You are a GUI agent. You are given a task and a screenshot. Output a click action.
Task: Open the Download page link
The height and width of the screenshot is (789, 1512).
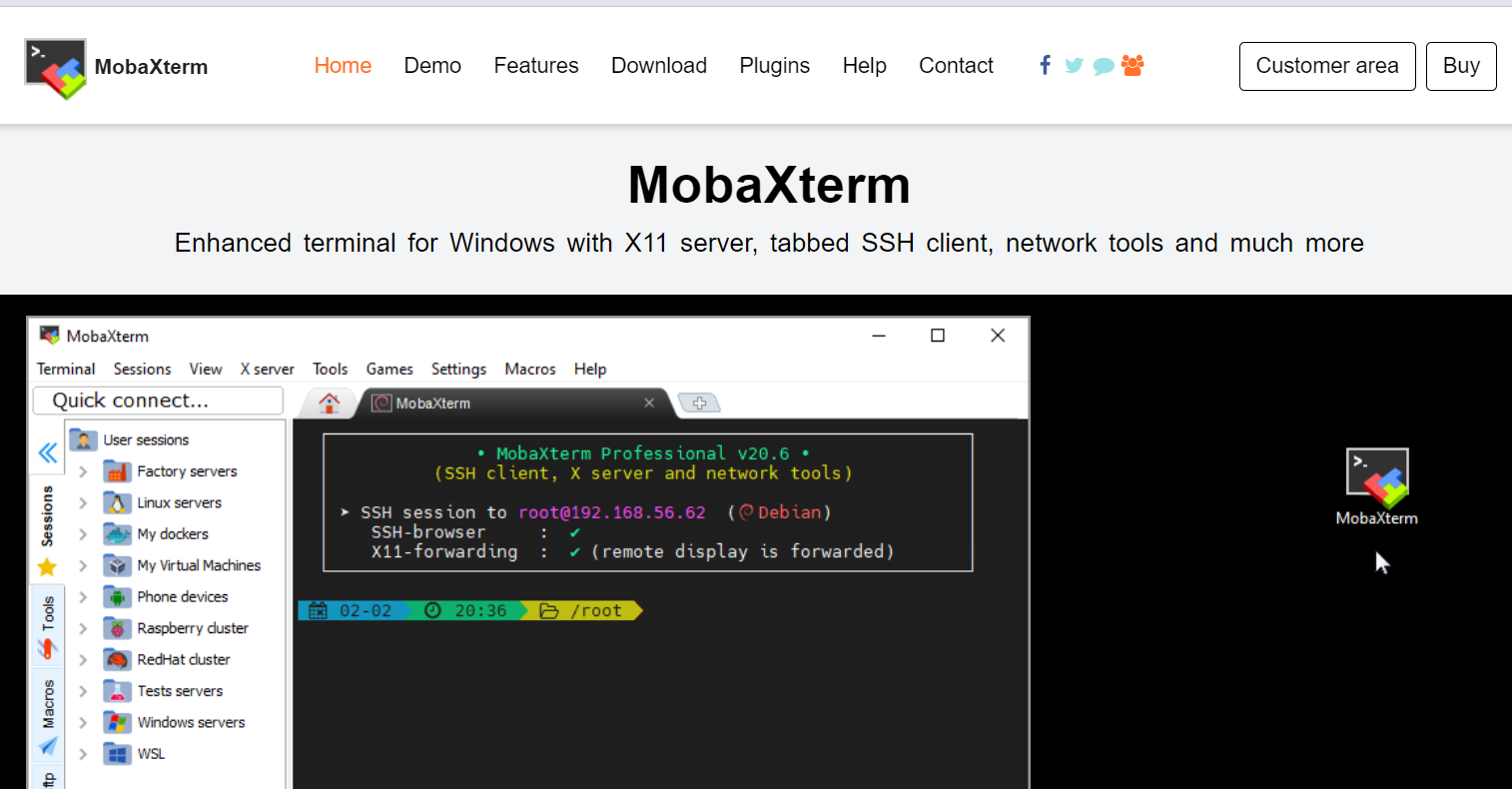[659, 66]
